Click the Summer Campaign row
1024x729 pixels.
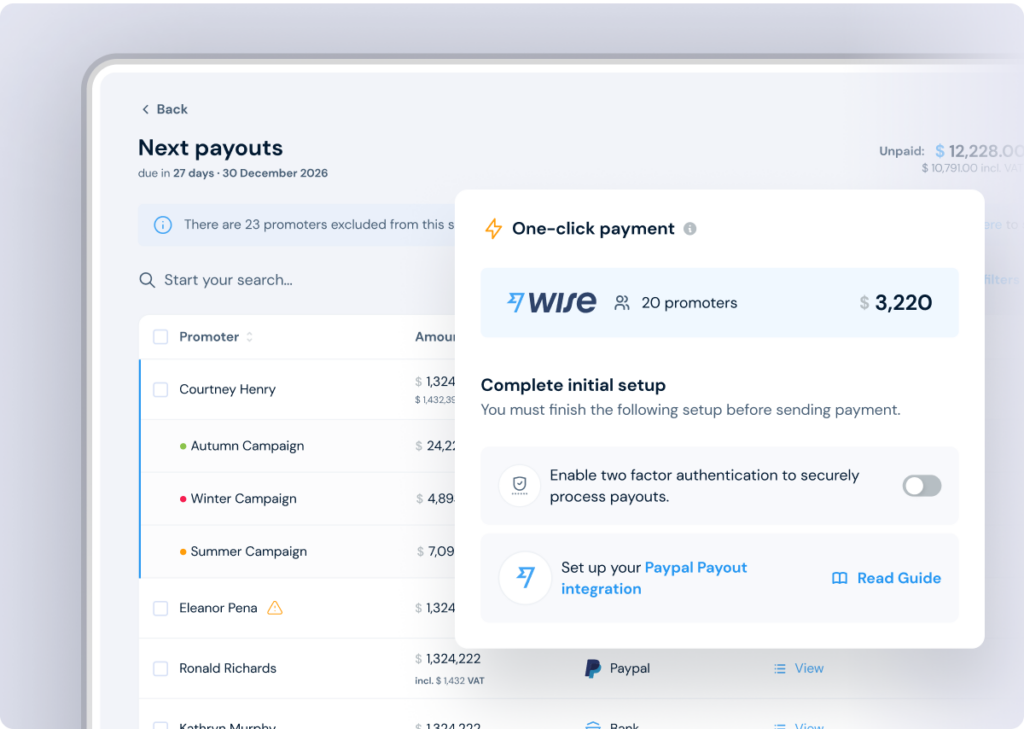(x=298, y=552)
